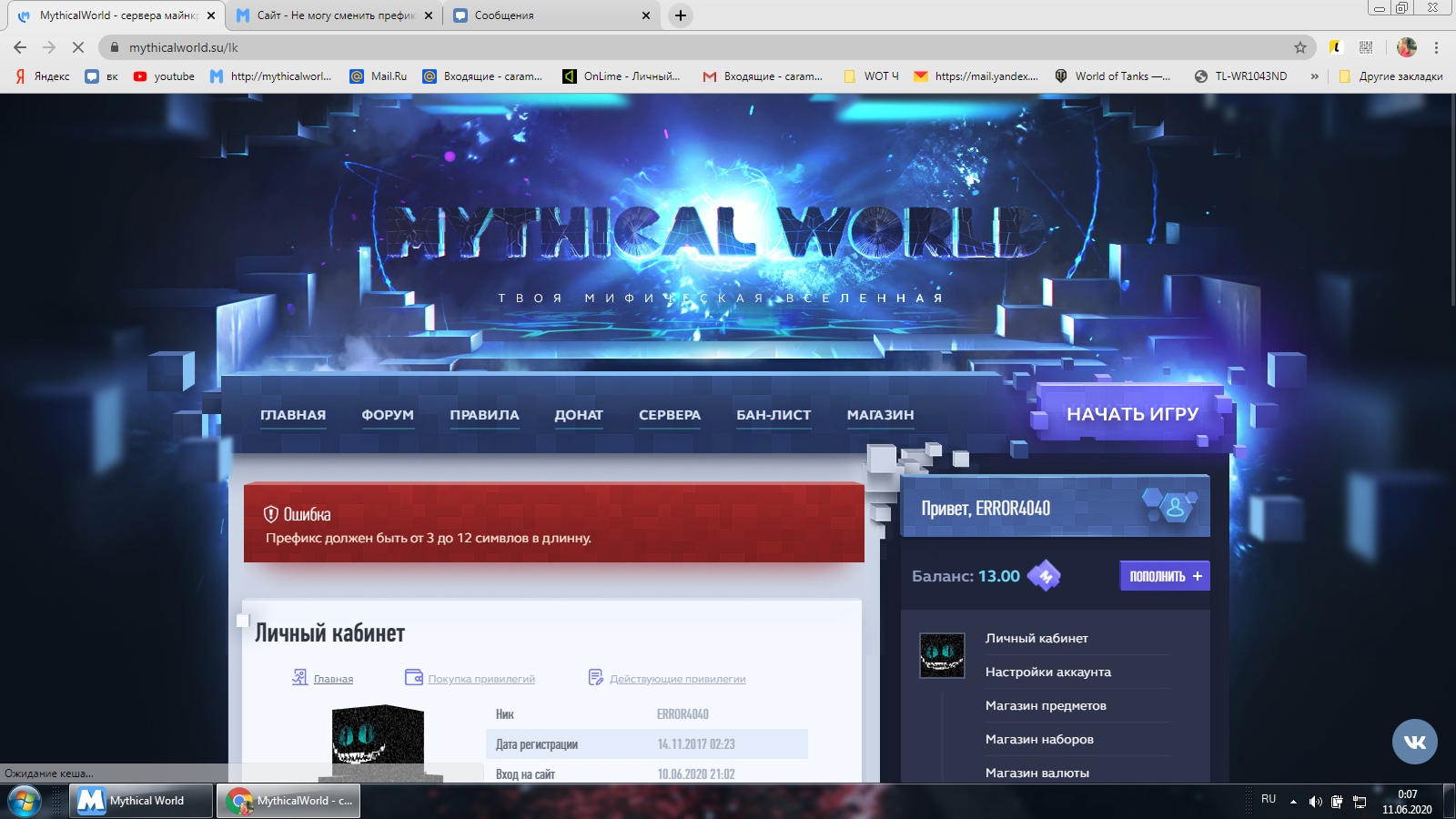1456x819 pixels.
Task: Click the sidebar user avatar thumbnail
Action: pos(942,655)
